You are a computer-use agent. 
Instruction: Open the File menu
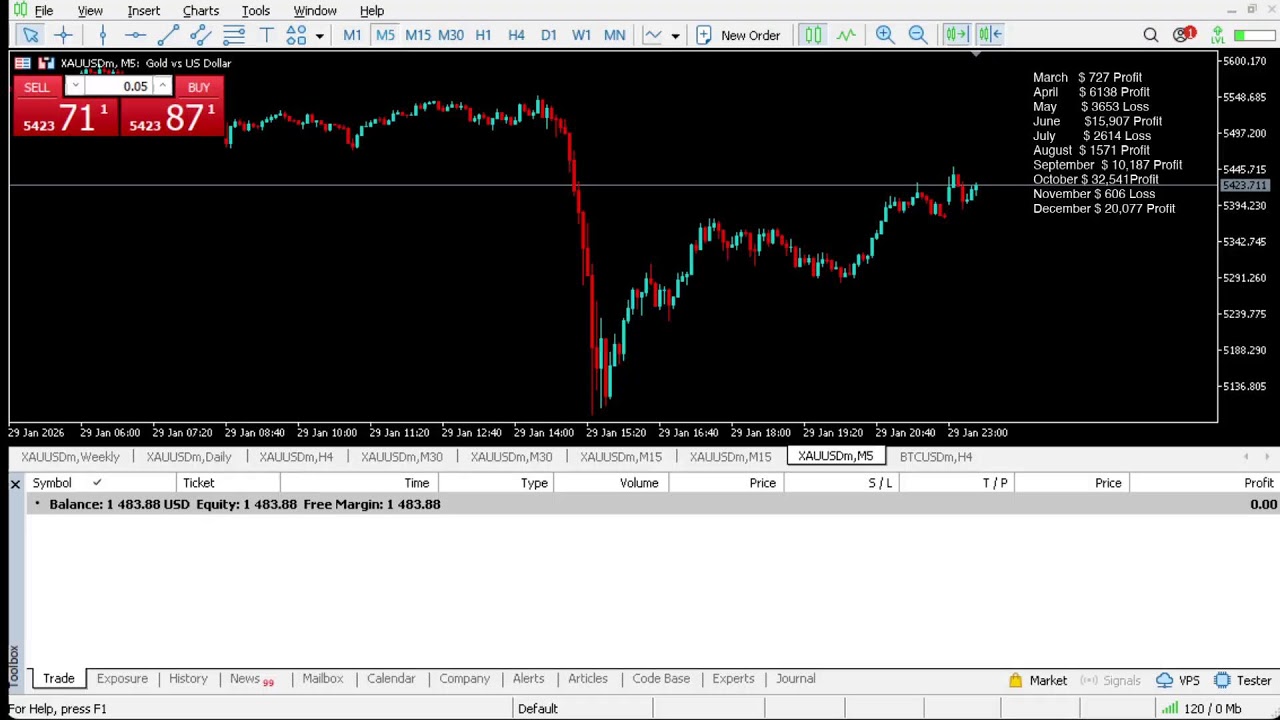point(44,11)
